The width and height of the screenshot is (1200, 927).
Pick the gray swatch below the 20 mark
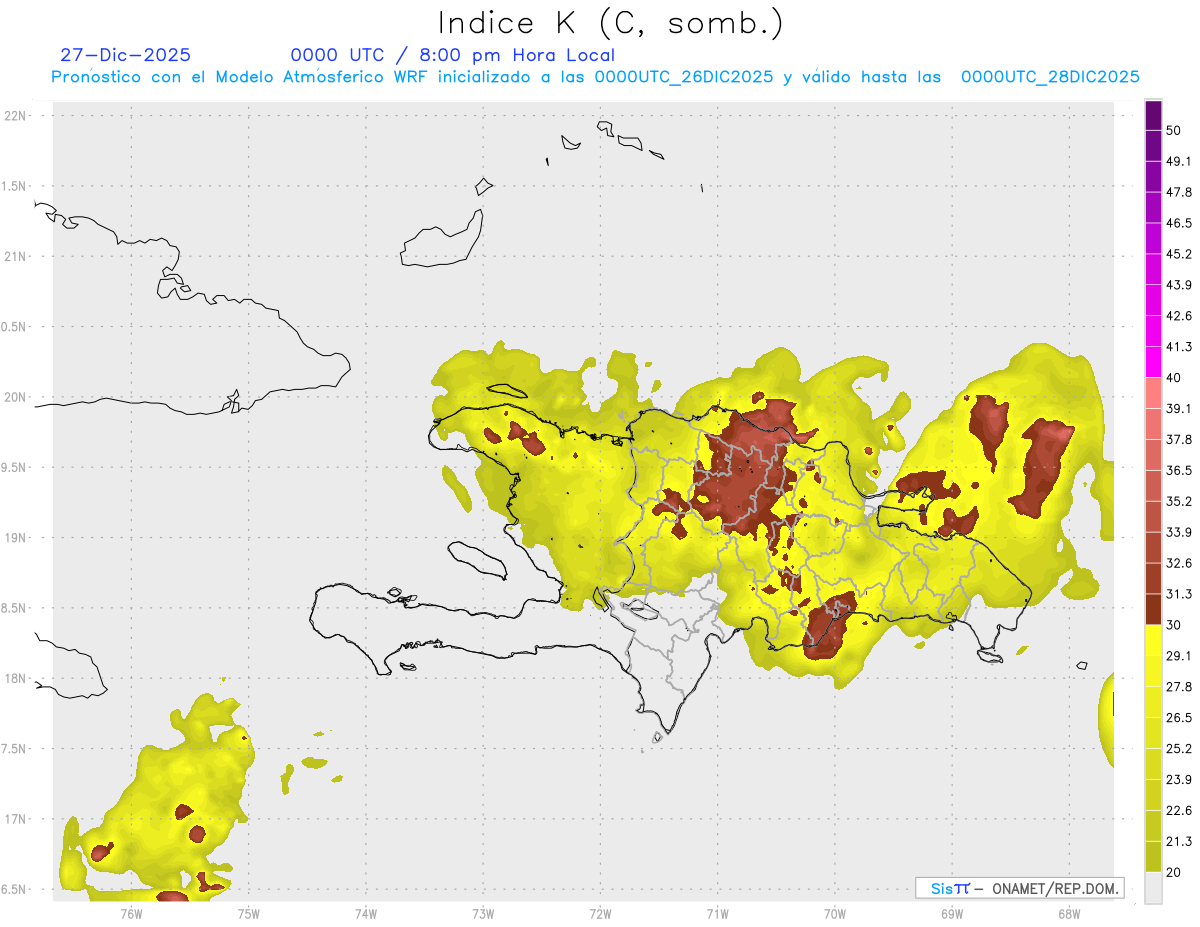click(x=1153, y=888)
